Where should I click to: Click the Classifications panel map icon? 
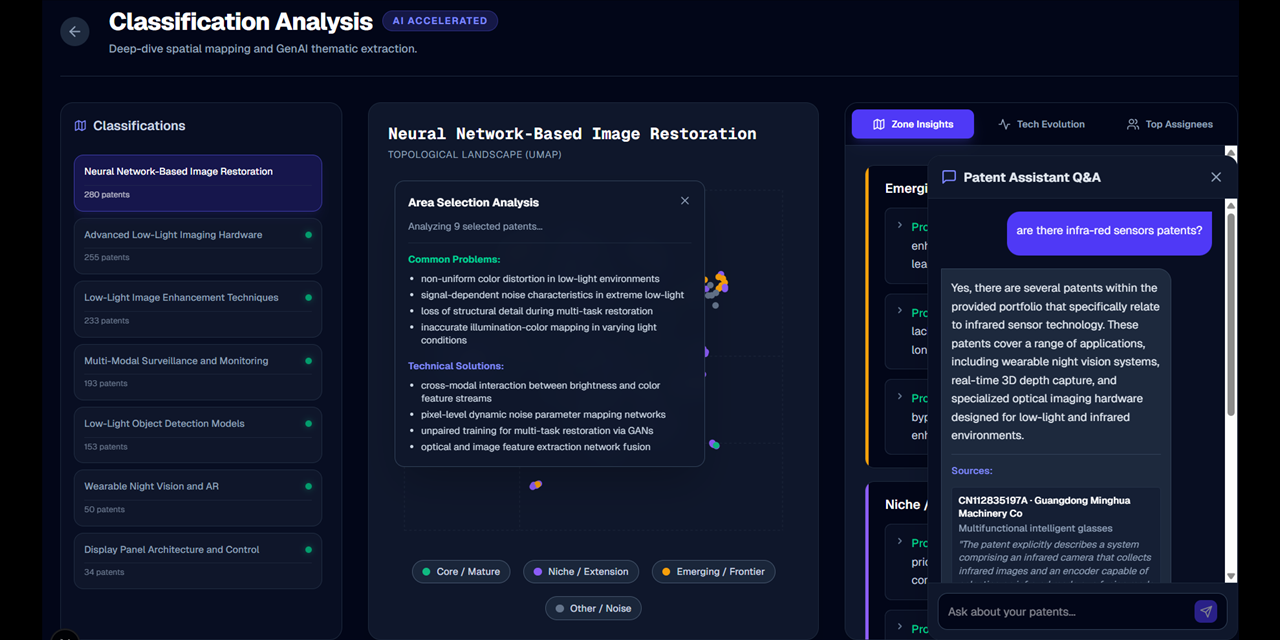click(81, 125)
